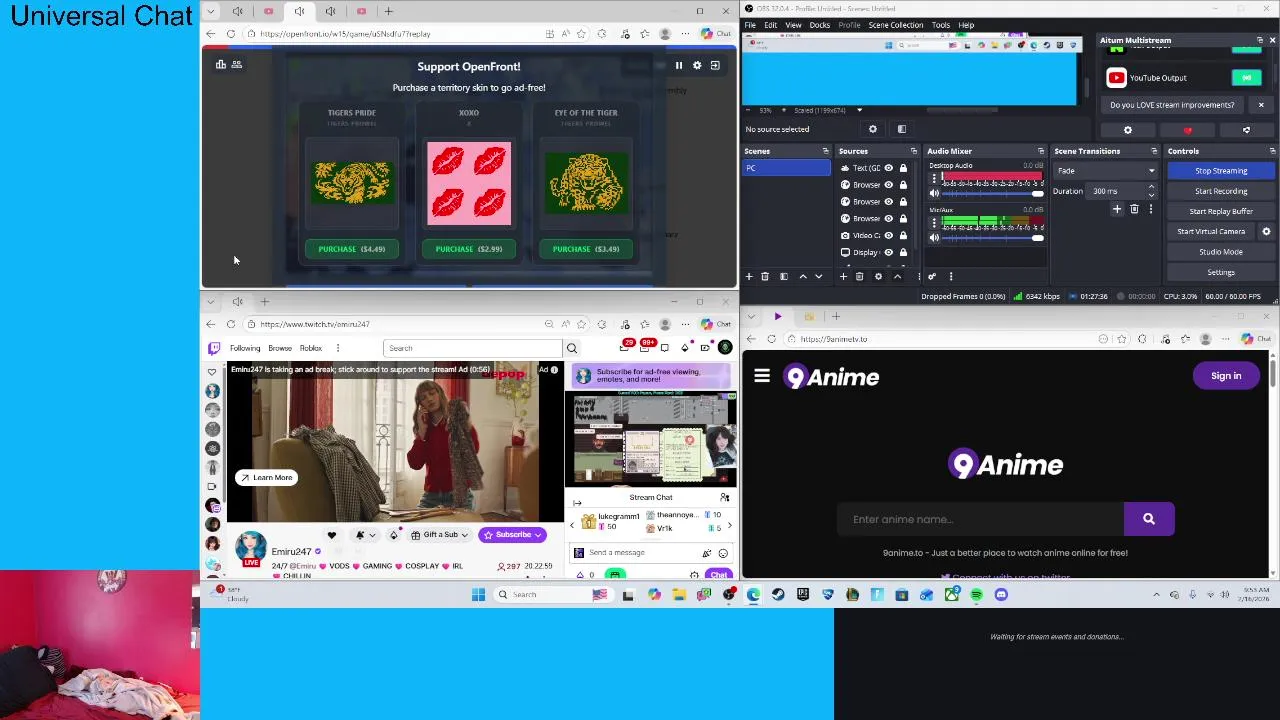Unlock the Text (GDI) source lock

[903, 168]
